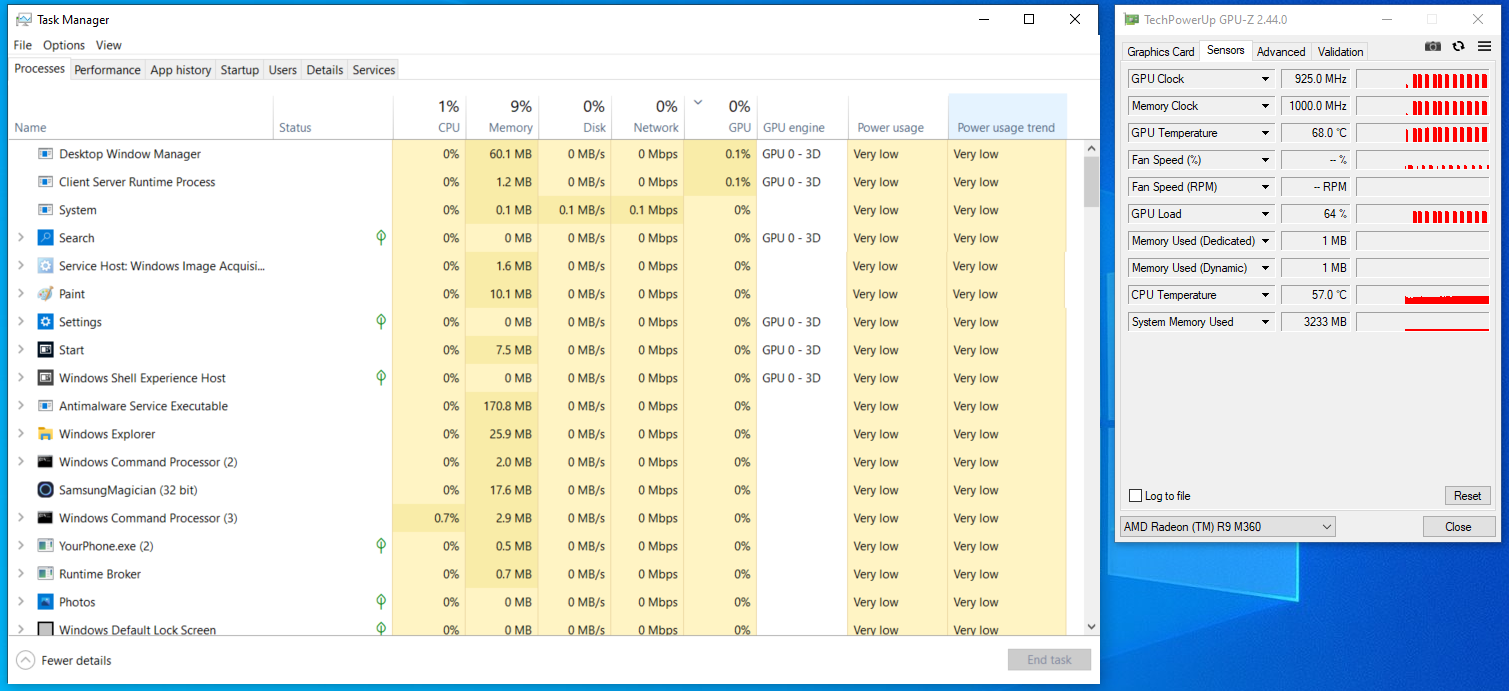This screenshot has height=691, width=1509.
Task: Expand the Paint process group
Action: 21,294
